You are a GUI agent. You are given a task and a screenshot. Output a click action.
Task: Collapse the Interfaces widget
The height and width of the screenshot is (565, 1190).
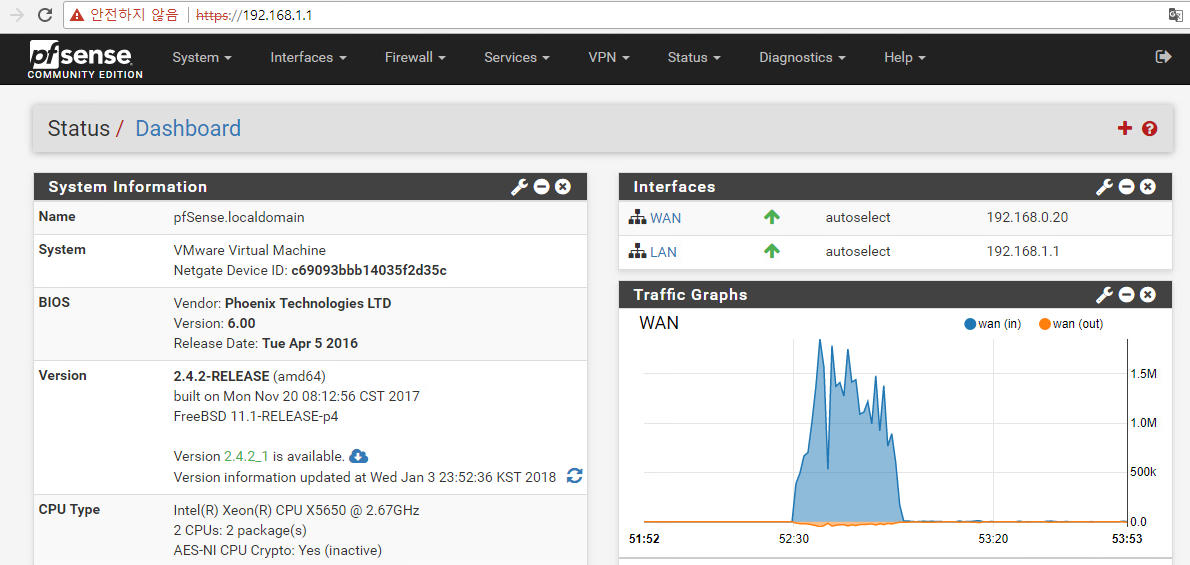(x=1127, y=187)
